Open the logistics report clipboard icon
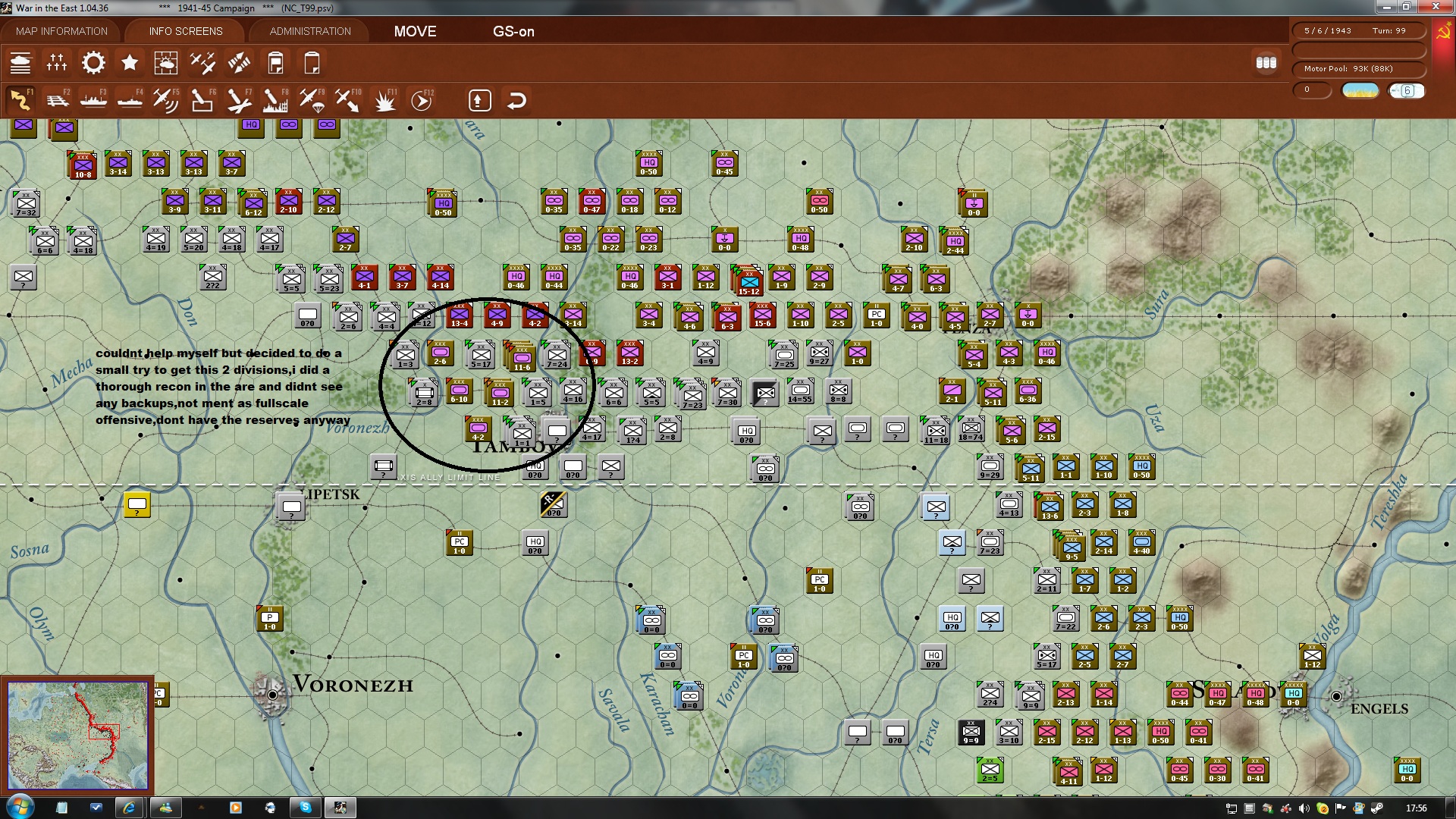Screen dimensions: 1456x819 [275, 63]
